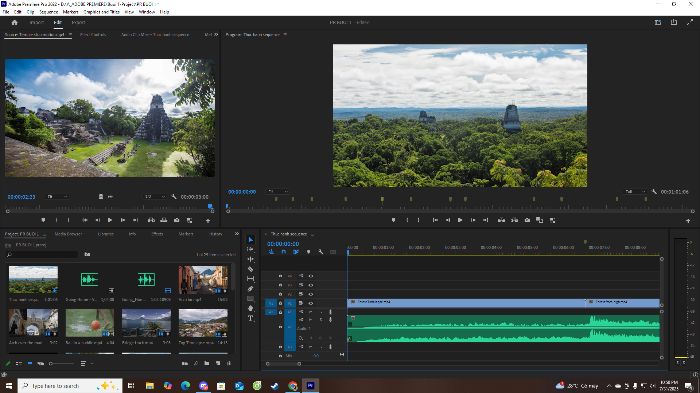This screenshot has width=700, height=393.
Task: Click Export Frame camera in Program monitor
Action: [527, 220]
